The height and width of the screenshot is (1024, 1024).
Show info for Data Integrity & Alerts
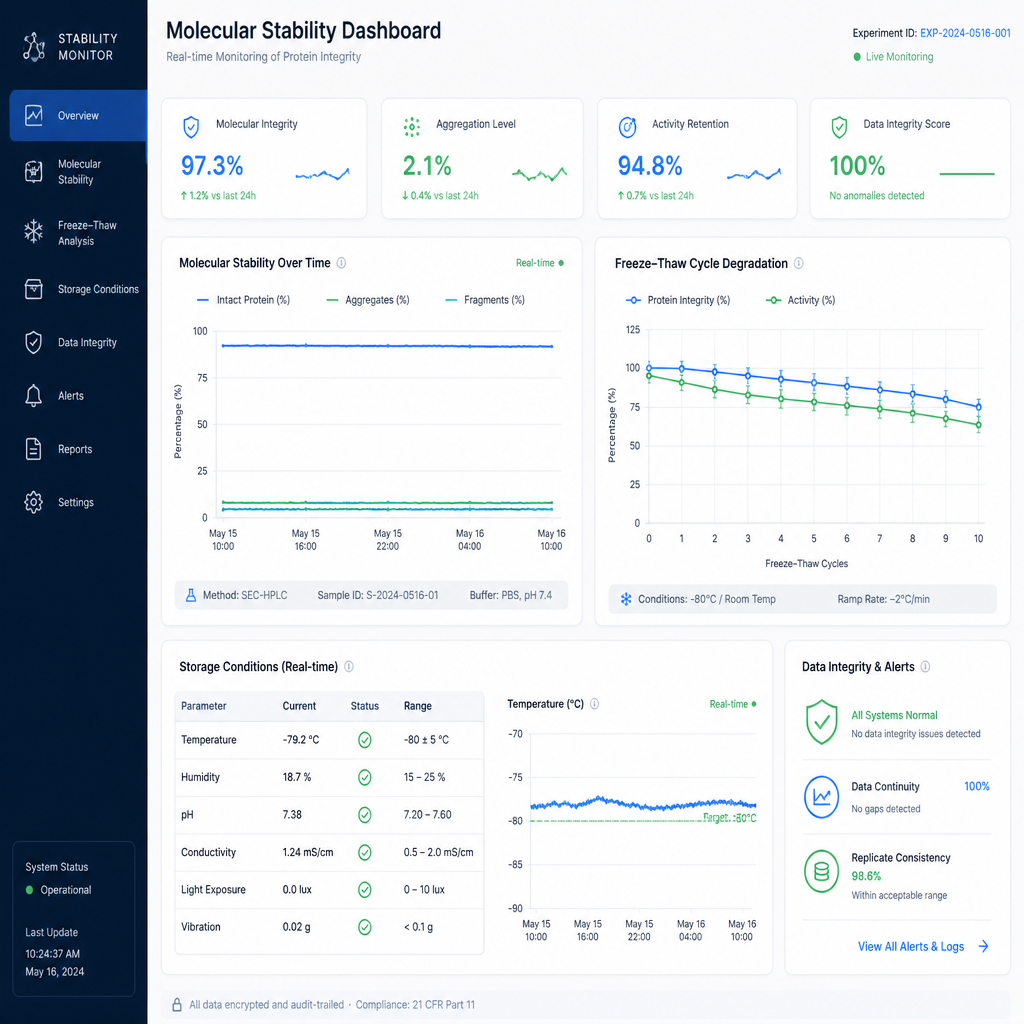tap(925, 667)
